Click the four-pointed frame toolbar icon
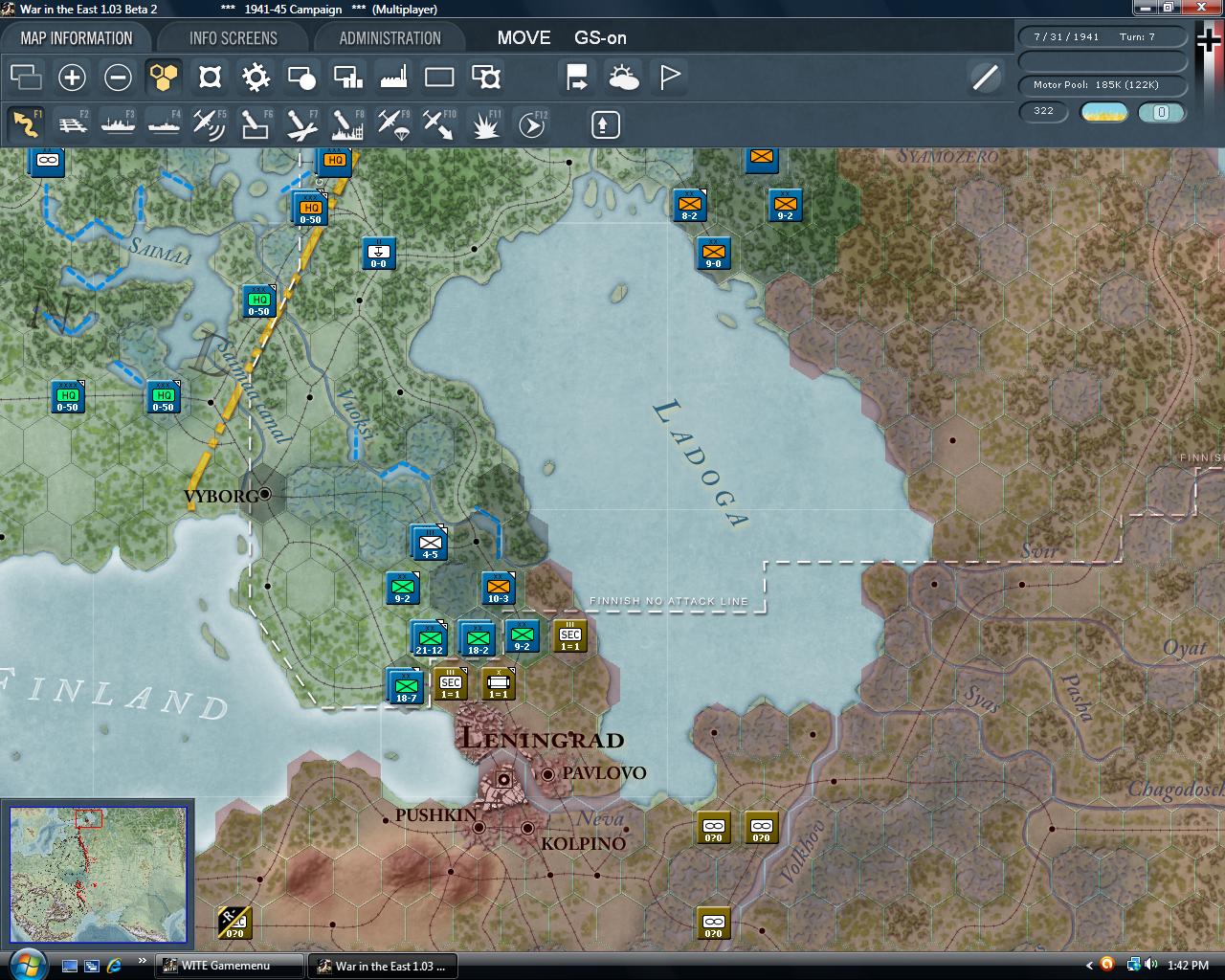 [x=210, y=77]
